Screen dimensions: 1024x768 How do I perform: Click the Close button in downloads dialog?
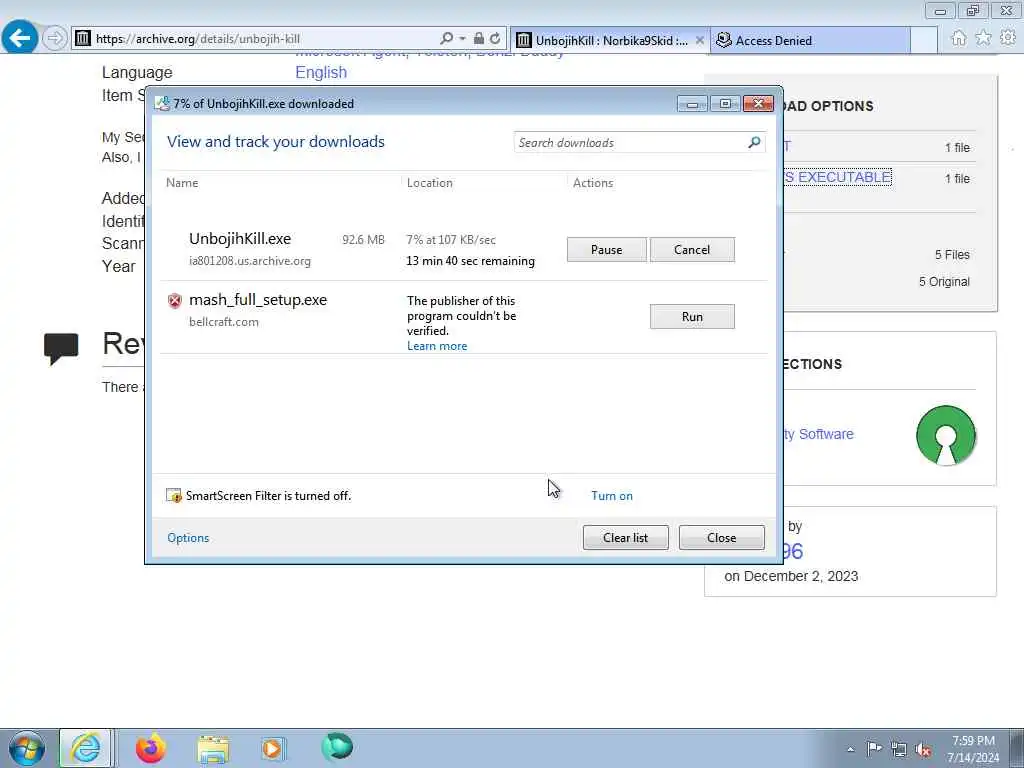pos(722,537)
